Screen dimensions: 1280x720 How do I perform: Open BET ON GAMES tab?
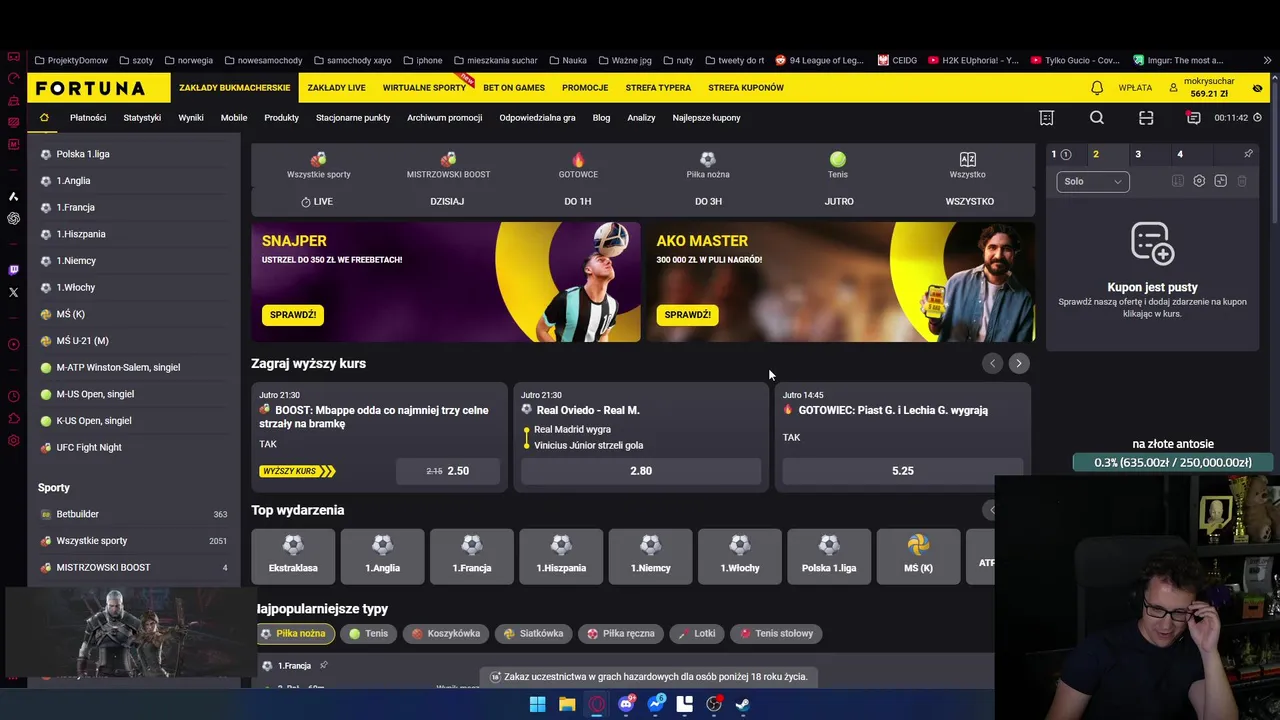point(514,88)
